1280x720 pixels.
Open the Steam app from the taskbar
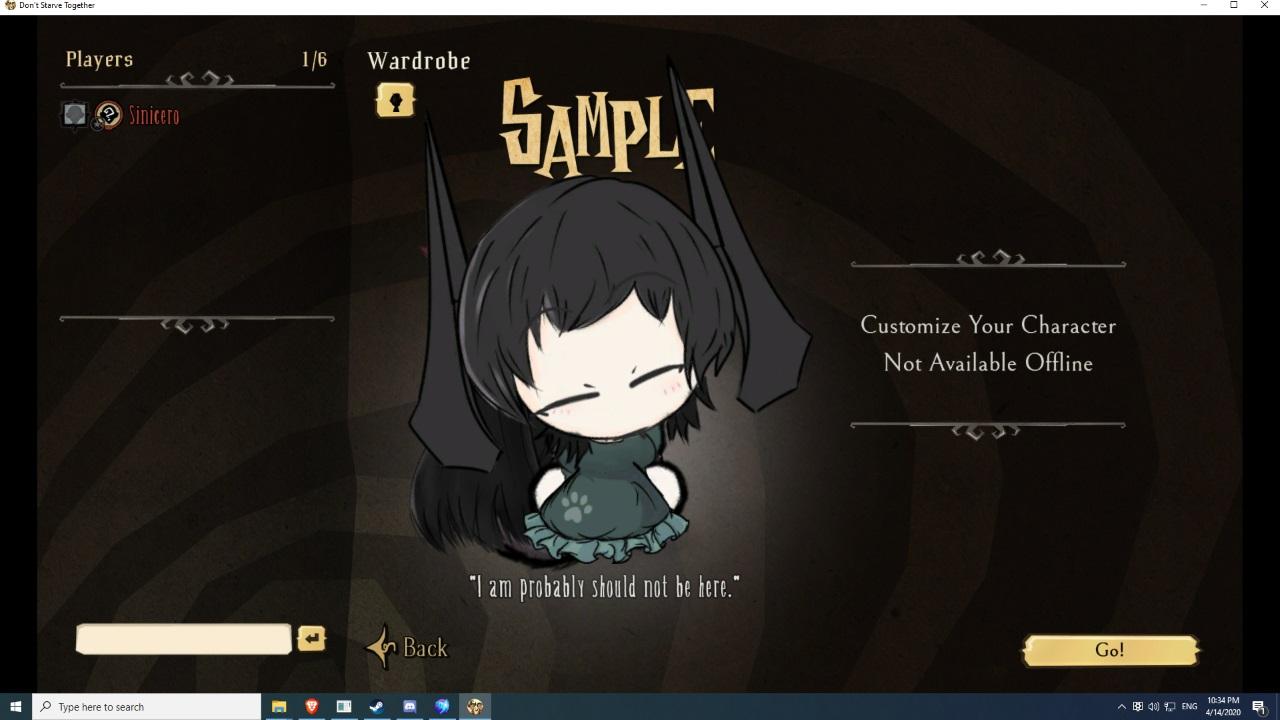(x=377, y=707)
